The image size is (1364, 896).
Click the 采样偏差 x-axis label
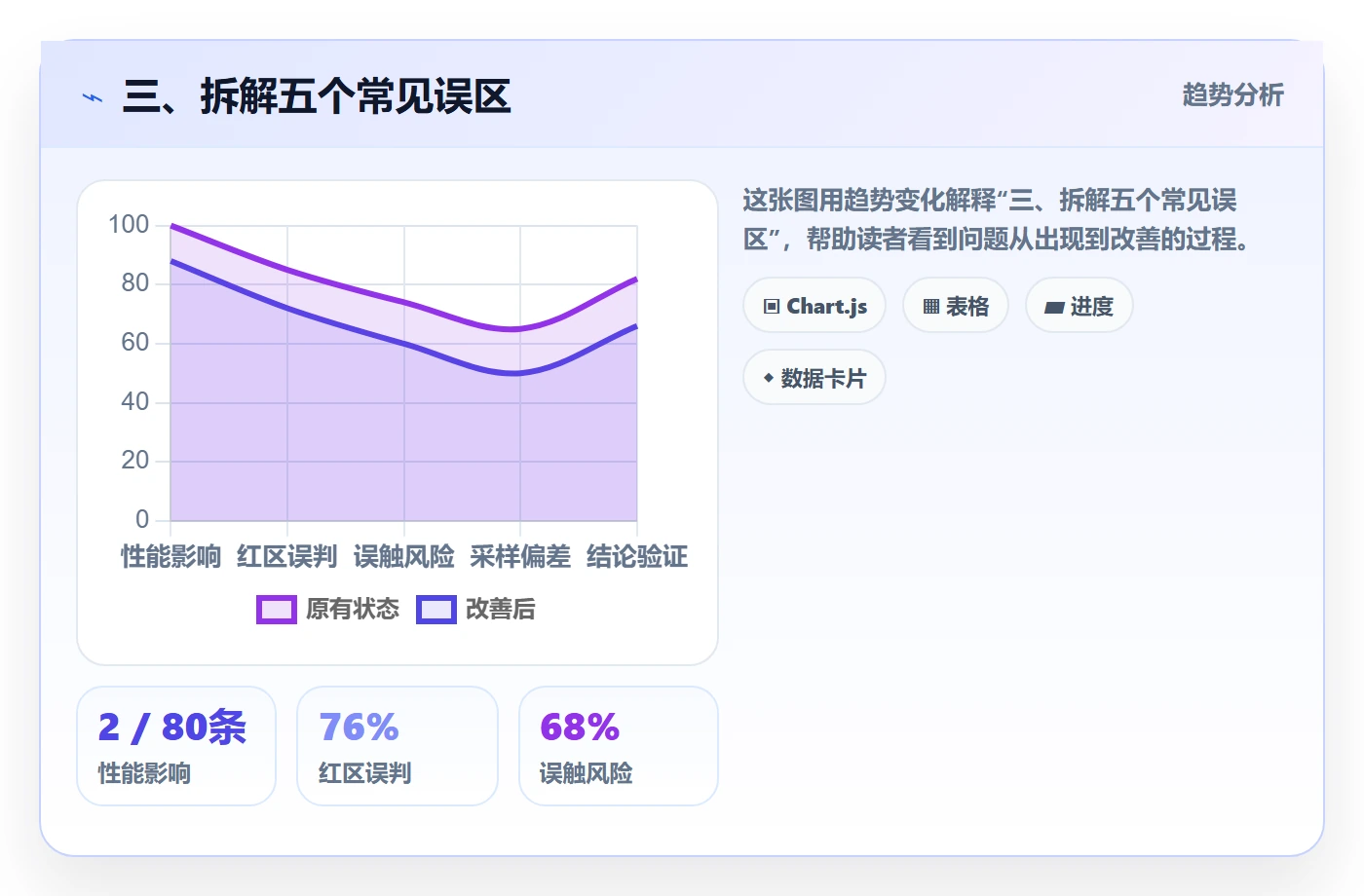point(520,557)
